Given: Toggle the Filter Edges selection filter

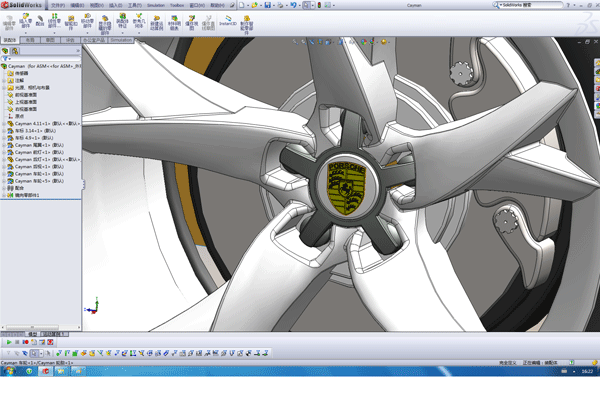Looking at the screenshot, I should [67, 353].
